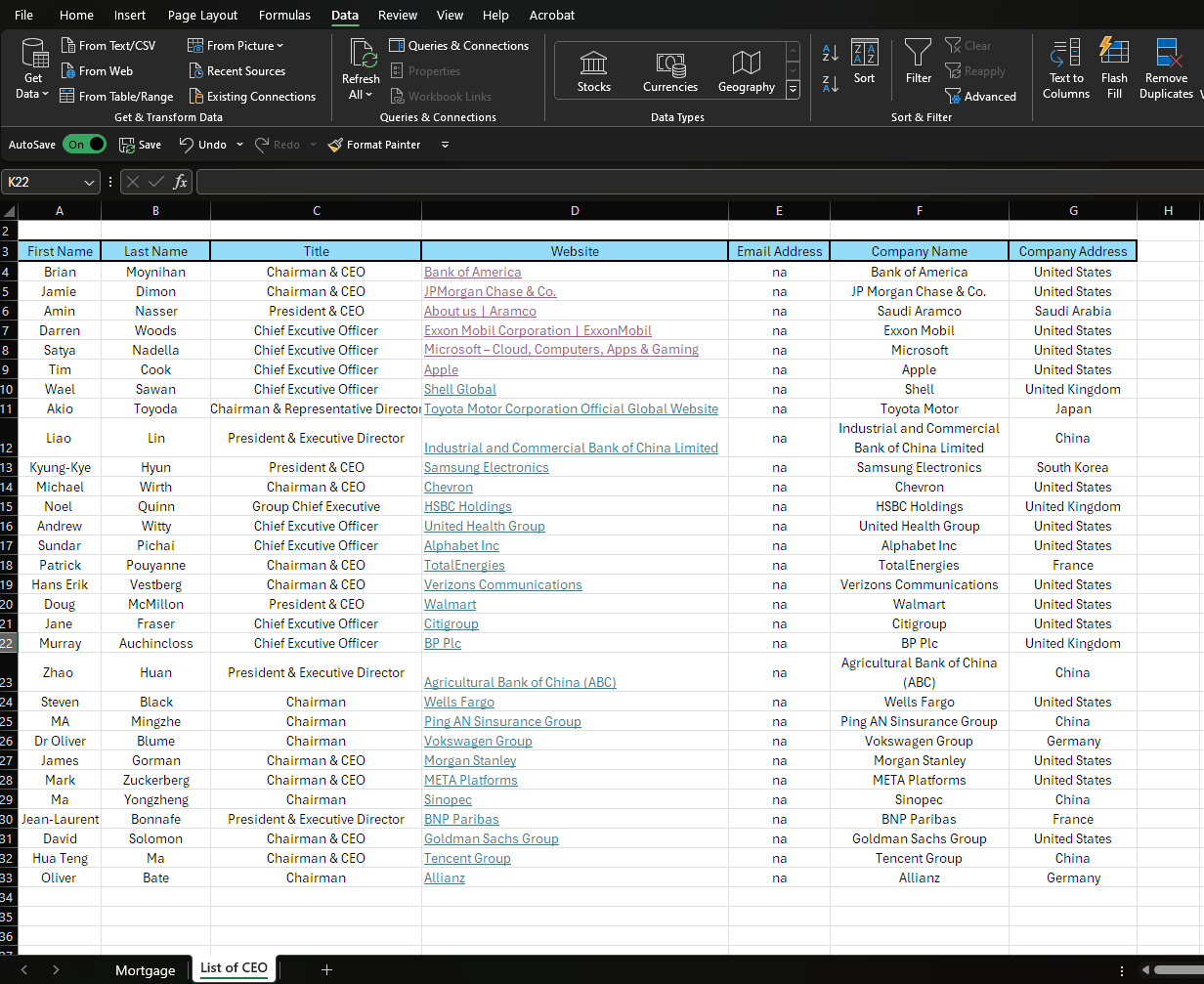Click Sort Z to A icon
This screenshot has width=1204, height=984.
tap(831, 84)
